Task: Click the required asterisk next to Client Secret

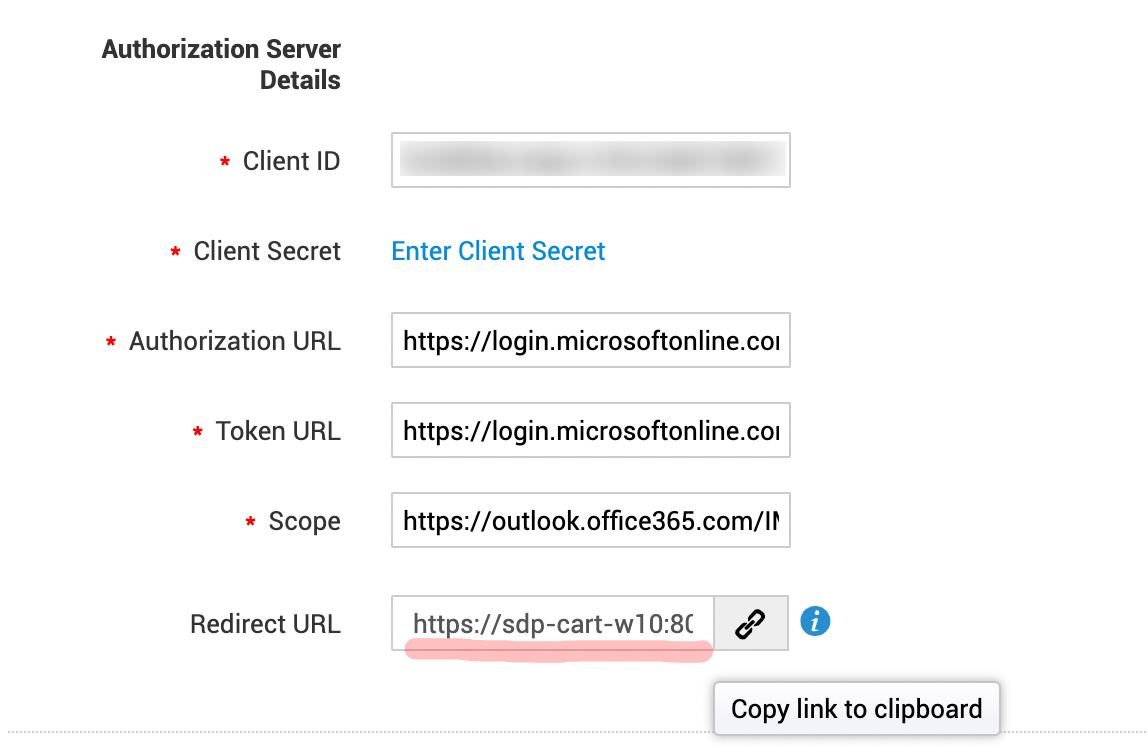Action: point(176,252)
